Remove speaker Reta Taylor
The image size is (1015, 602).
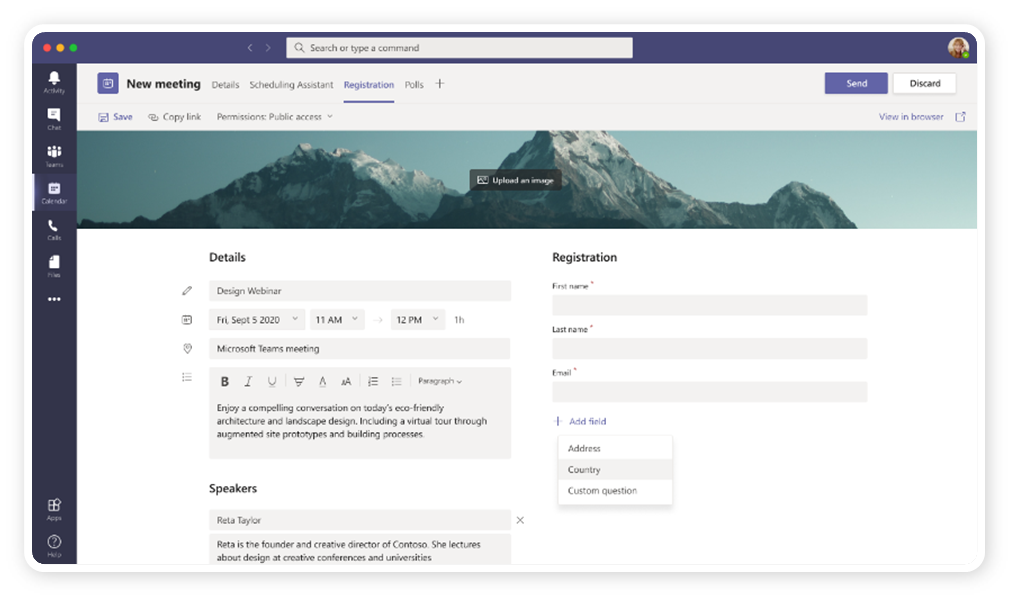[520, 520]
